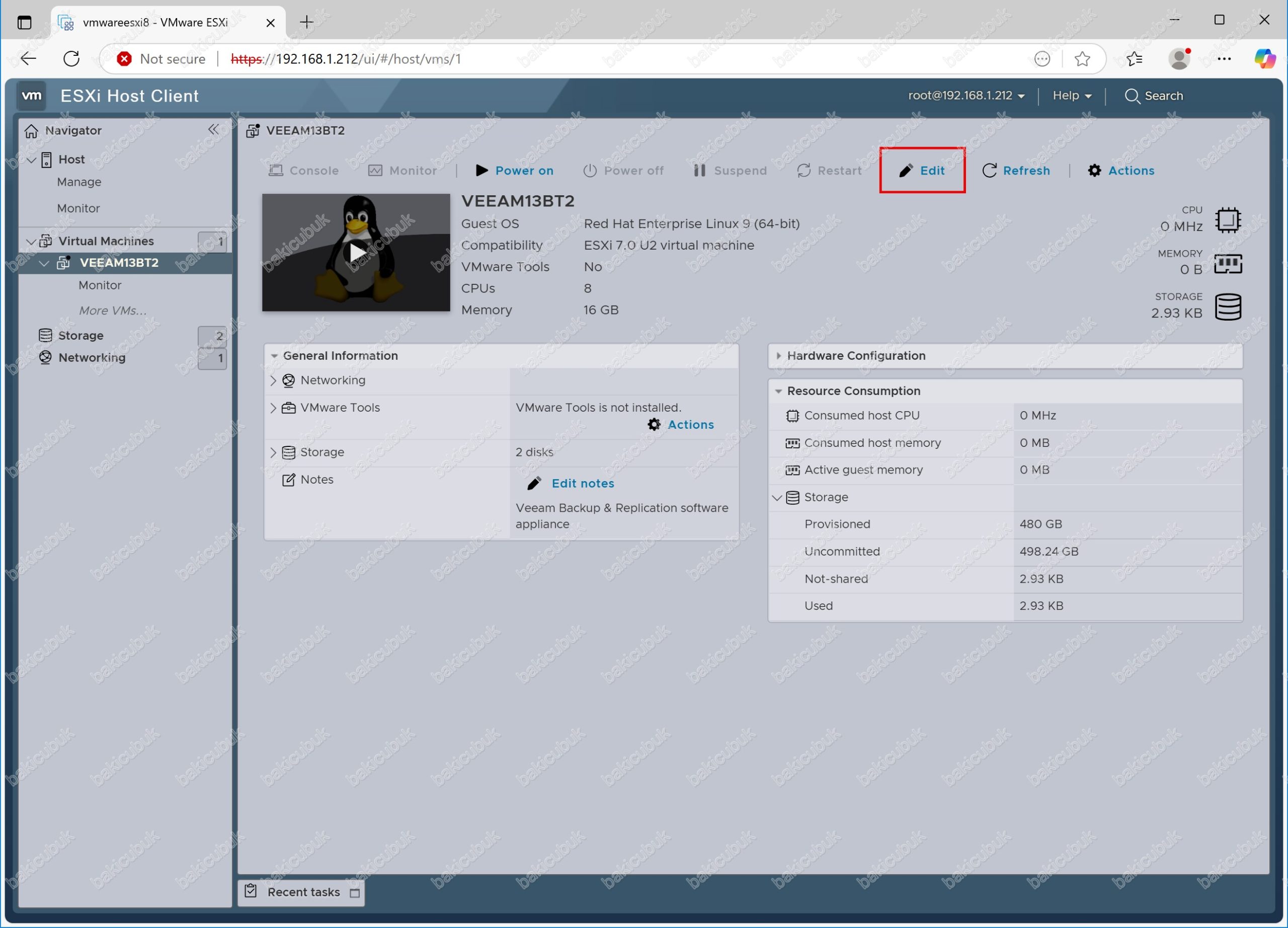Viewport: 1288px width, 928px height.
Task: Collapse the VEEAM13BT2 tree node
Action: 44,263
